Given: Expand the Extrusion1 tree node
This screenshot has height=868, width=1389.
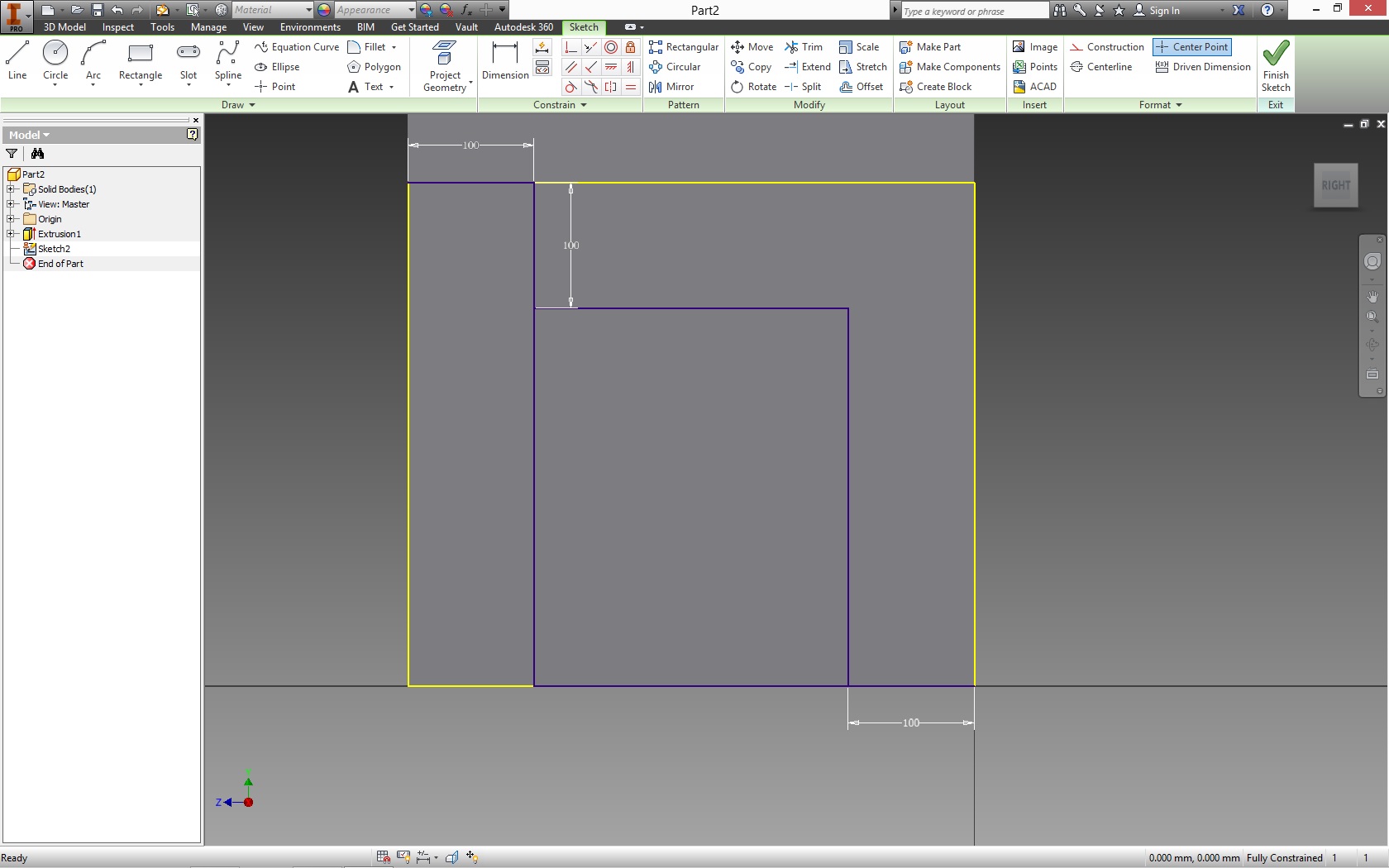Looking at the screenshot, I should [12, 234].
